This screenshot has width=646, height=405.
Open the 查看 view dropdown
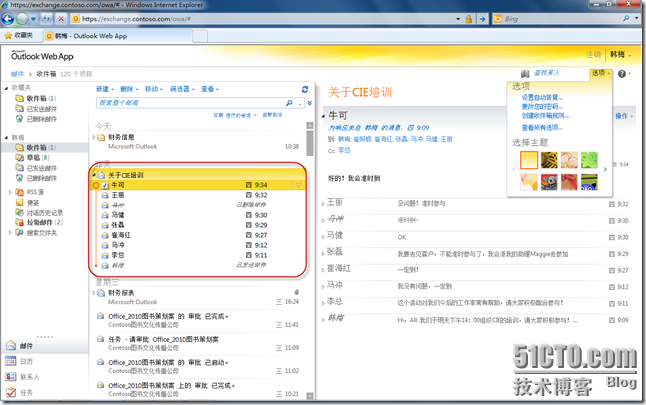(x=210, y=89)
